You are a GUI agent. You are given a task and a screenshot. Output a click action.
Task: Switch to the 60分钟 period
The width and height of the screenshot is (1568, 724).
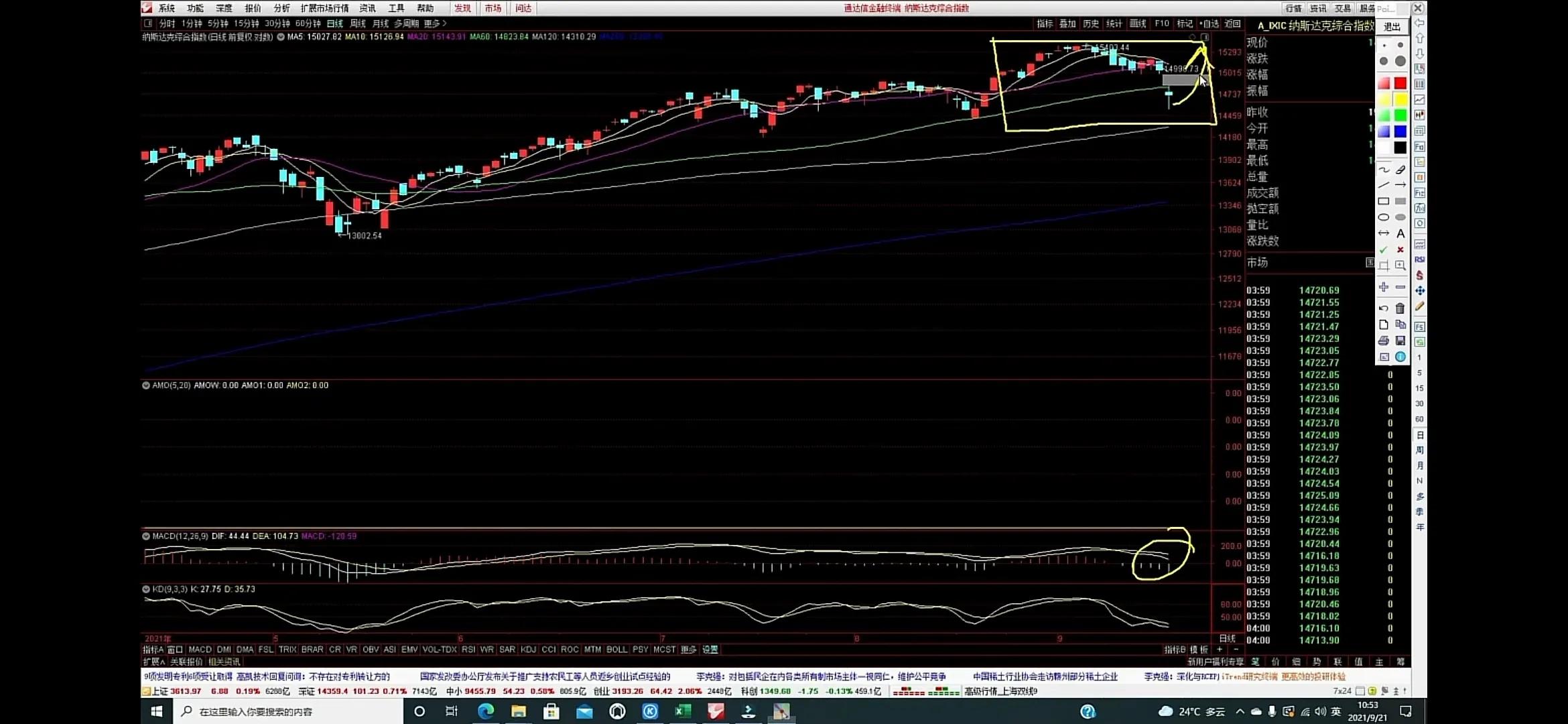pos(308,23)
